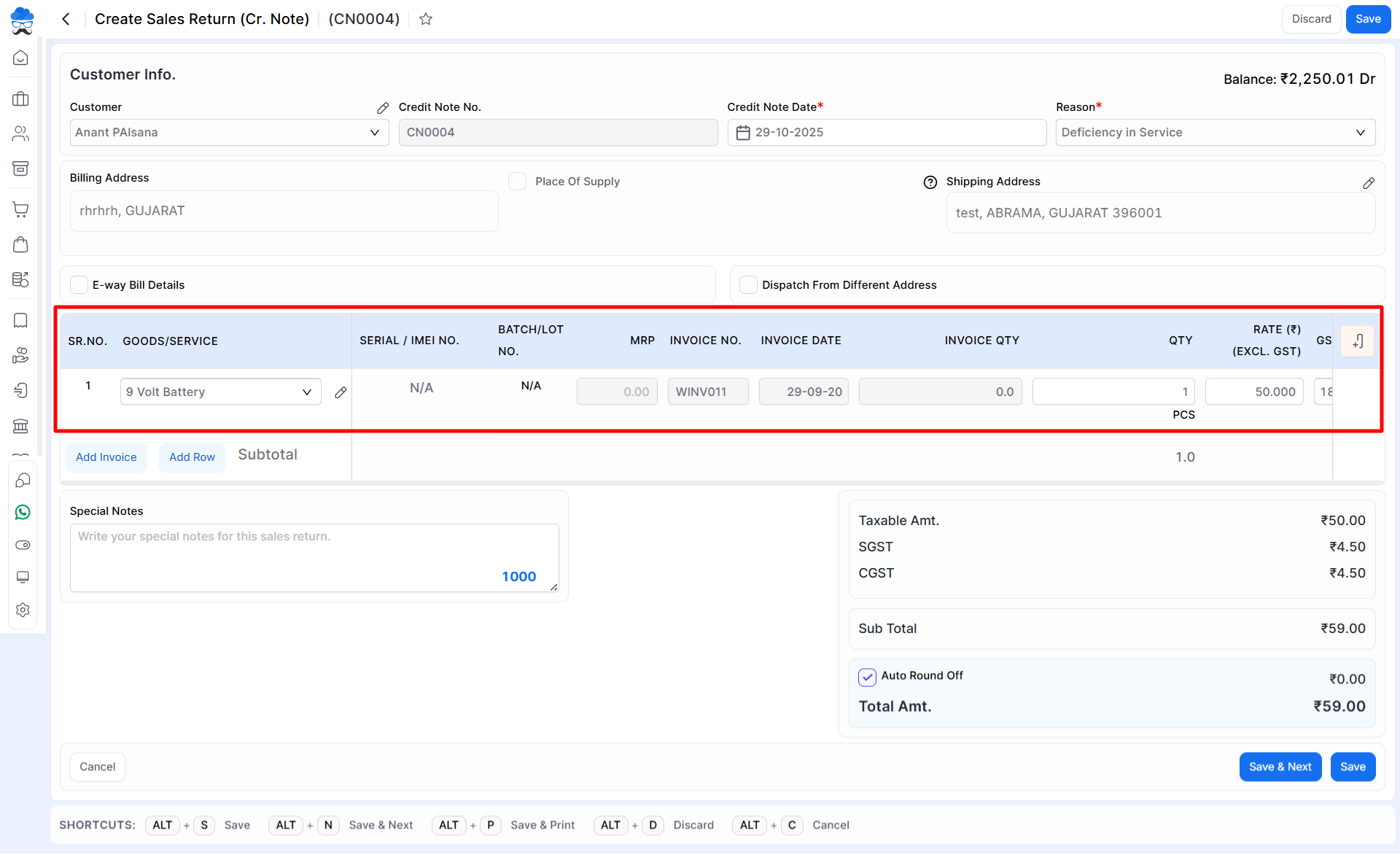Screen dimensions: 1400x854
Task: Click the back arrow beside Create Sales Return
Action: click(x=66, y=19)
